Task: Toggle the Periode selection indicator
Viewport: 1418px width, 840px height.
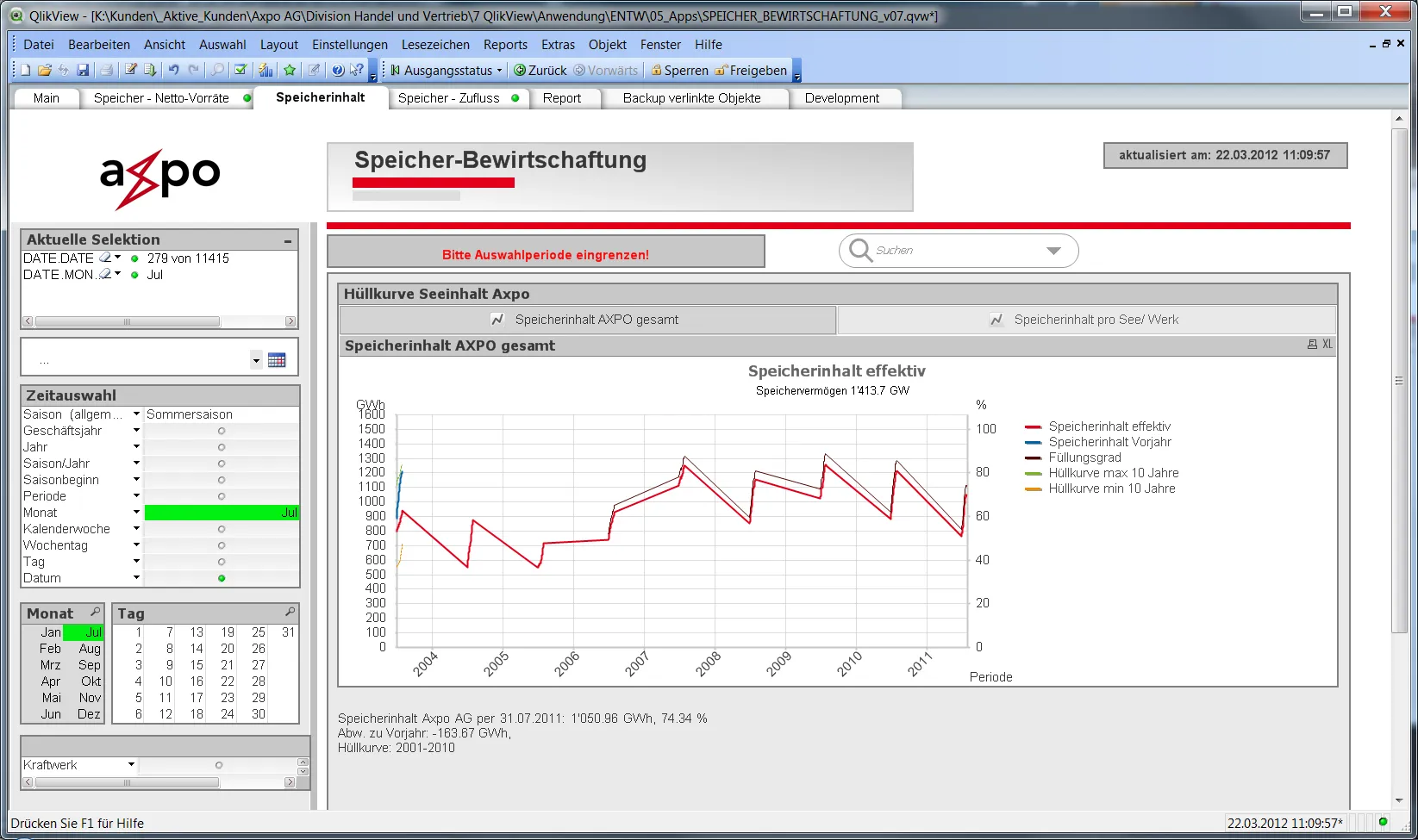Action: [222, 496]
